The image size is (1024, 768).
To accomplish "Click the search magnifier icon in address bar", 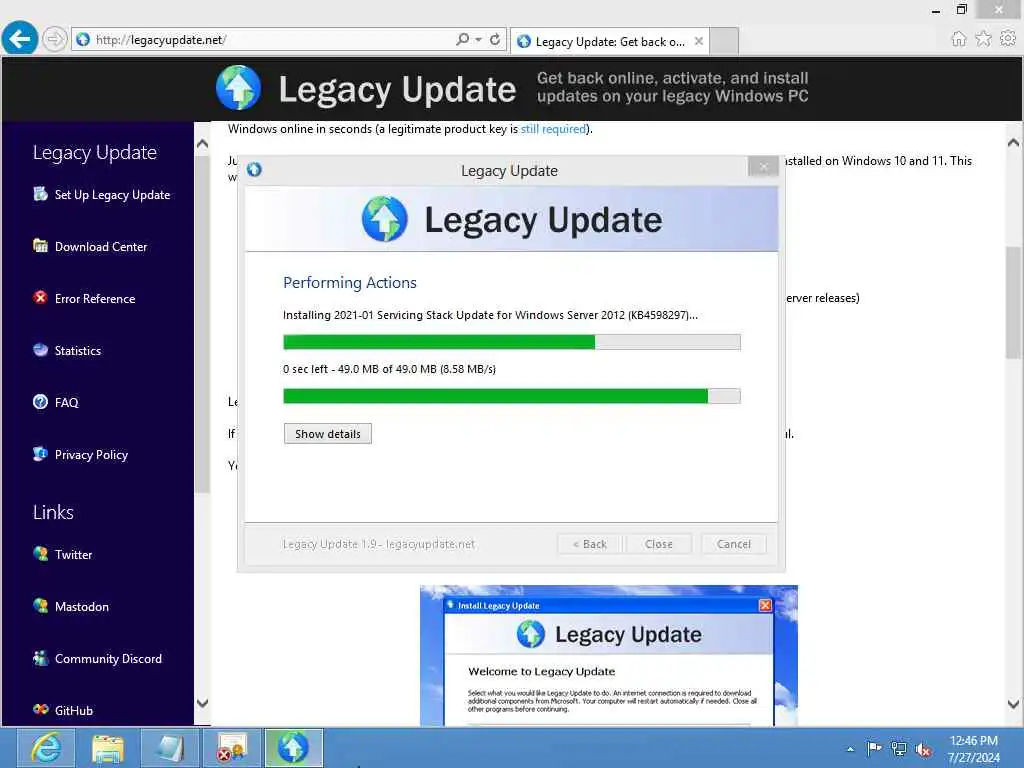I will click(x=462, y=39).
